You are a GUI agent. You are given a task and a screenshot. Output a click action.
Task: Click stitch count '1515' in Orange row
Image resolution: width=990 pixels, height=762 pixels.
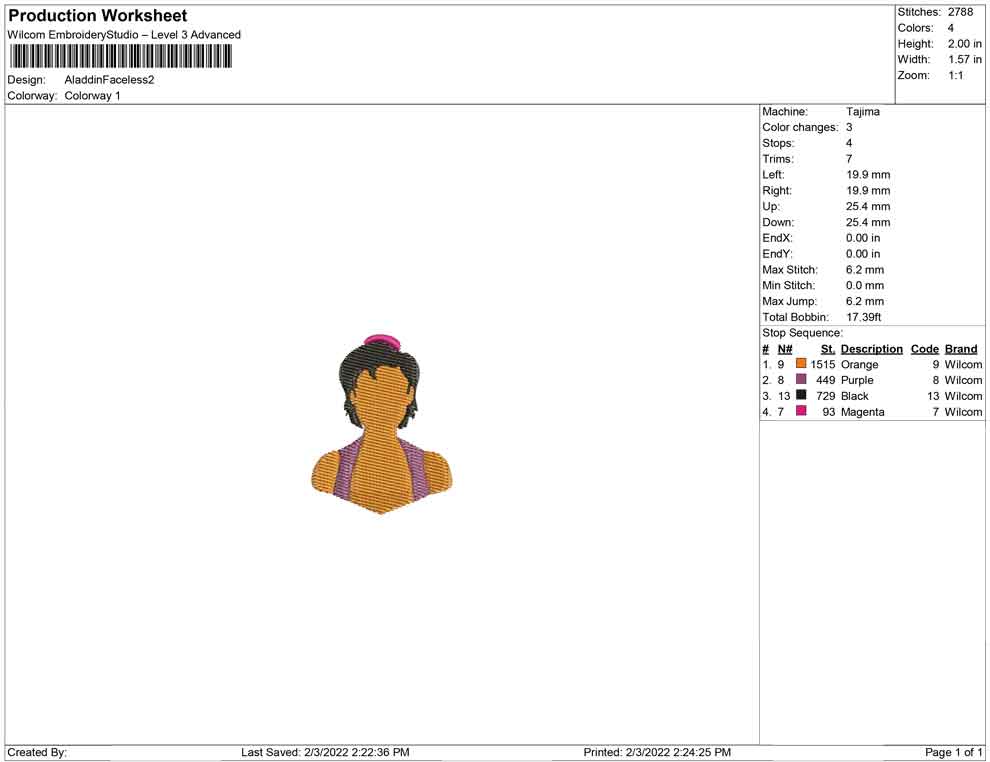pos(823,365)
